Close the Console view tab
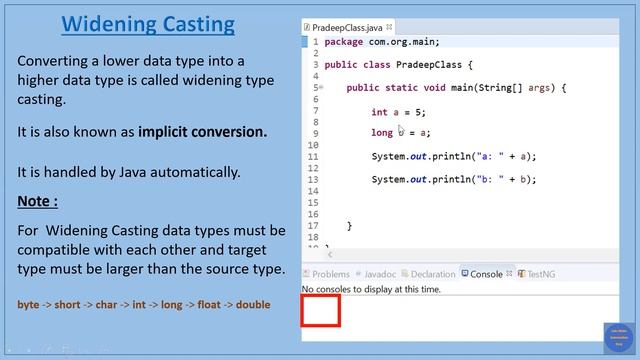Image resolution: width=640 pixels, height=360 pixels. (x=509, y=273)
